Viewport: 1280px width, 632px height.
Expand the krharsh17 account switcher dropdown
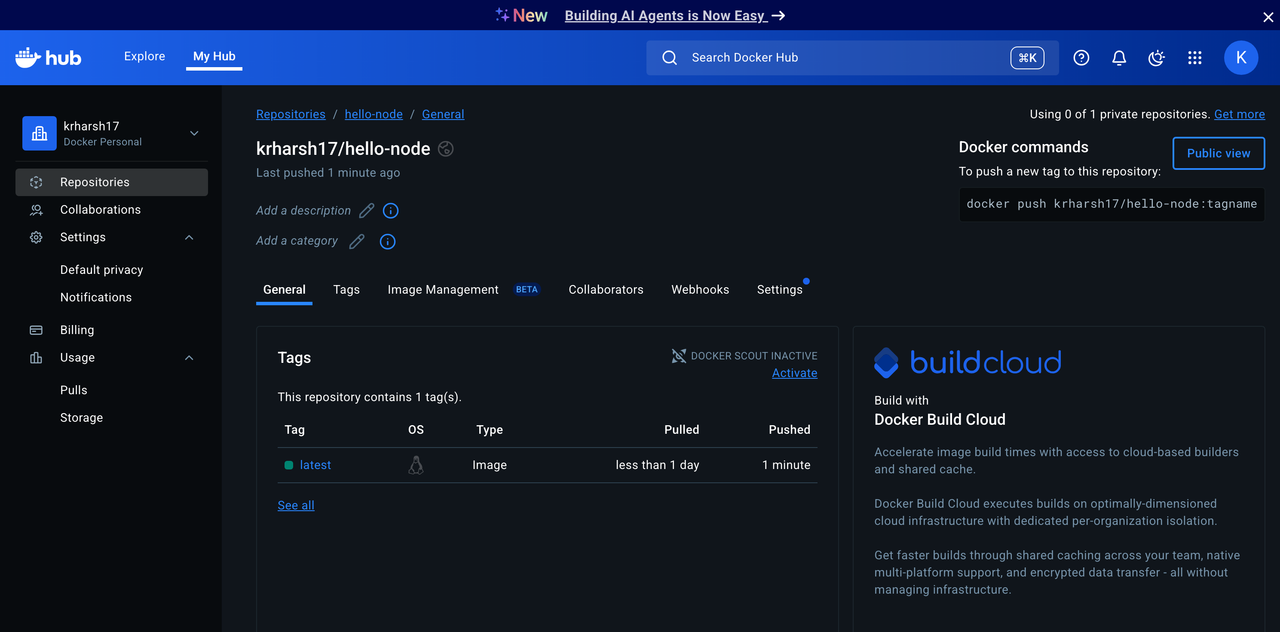point(194,133)
